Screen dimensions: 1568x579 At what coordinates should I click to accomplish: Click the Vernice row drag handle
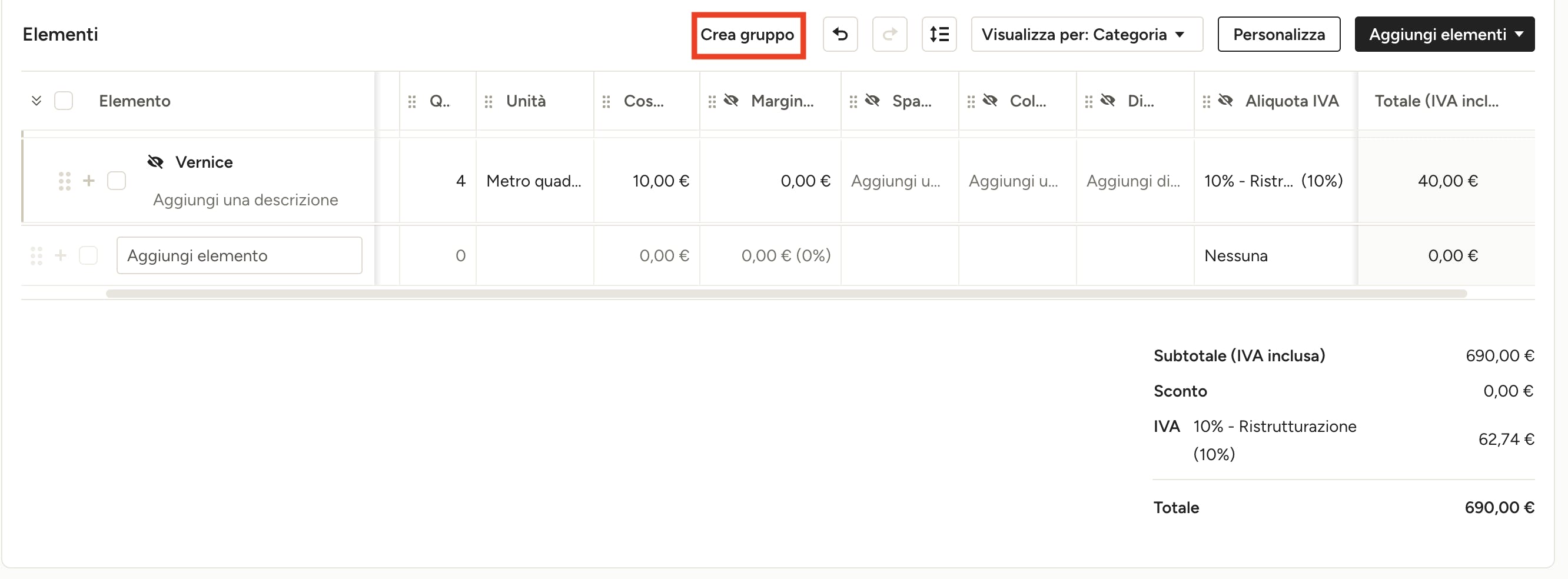coord(65,181)
